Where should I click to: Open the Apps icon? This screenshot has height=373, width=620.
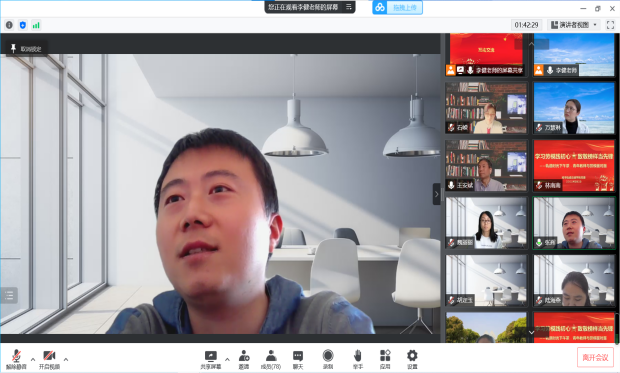pyautogui.click(x=385, y=359)
